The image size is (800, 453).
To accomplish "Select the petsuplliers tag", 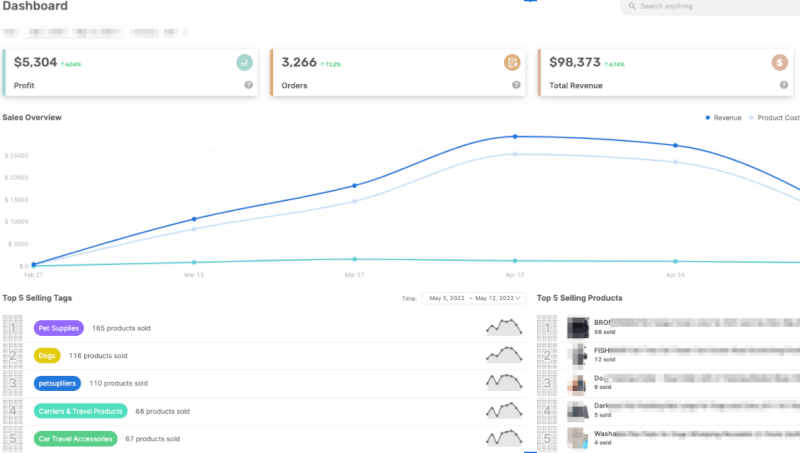I will click(57, 383).
